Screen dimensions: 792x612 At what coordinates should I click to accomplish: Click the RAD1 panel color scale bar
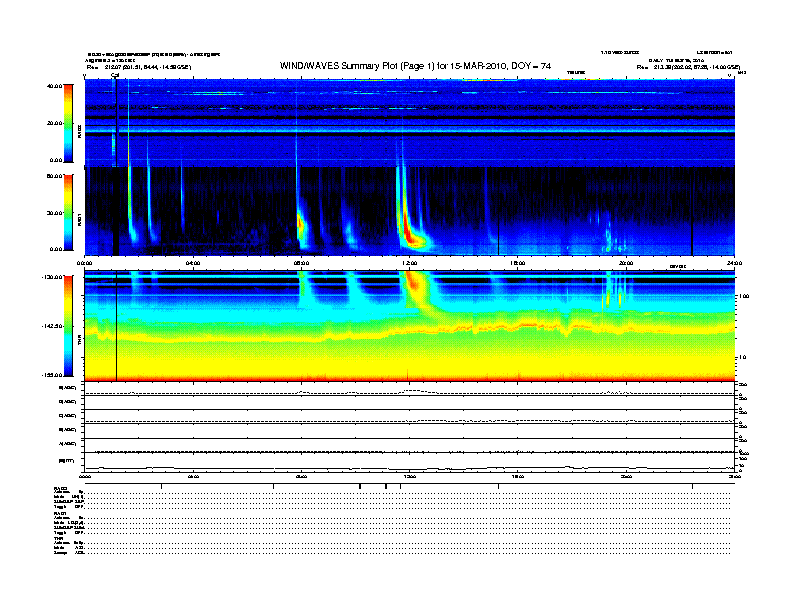[x=68, y=212]
